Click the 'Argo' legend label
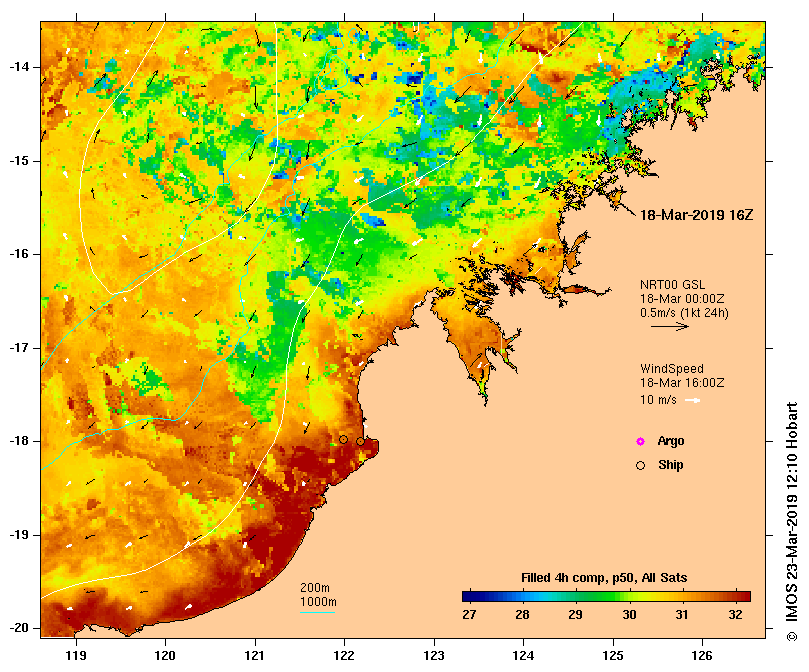Viewport: 809px width, 672px height. pyautogui.click(x=671, y=441)
